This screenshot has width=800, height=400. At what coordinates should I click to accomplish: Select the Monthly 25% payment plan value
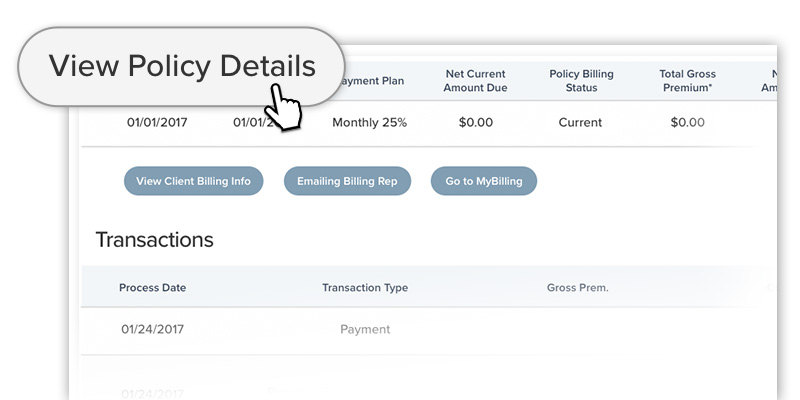pyautogui.click(x=369, y=123)
